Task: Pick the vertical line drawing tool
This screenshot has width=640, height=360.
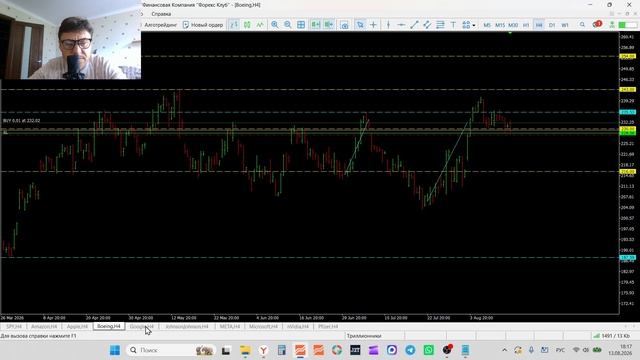Action: point(388,25)
